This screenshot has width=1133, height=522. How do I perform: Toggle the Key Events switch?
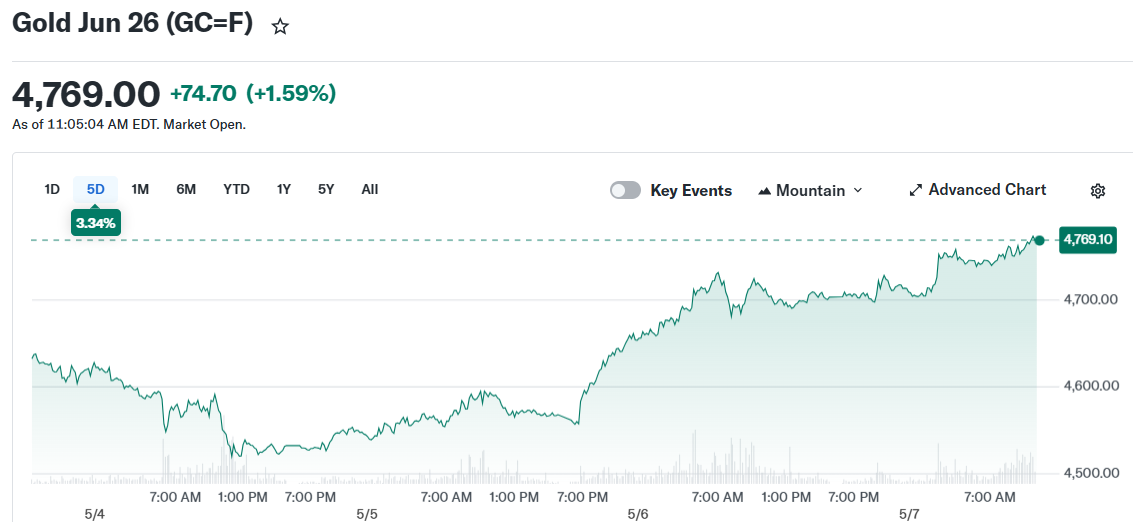[x=625, y=190]
